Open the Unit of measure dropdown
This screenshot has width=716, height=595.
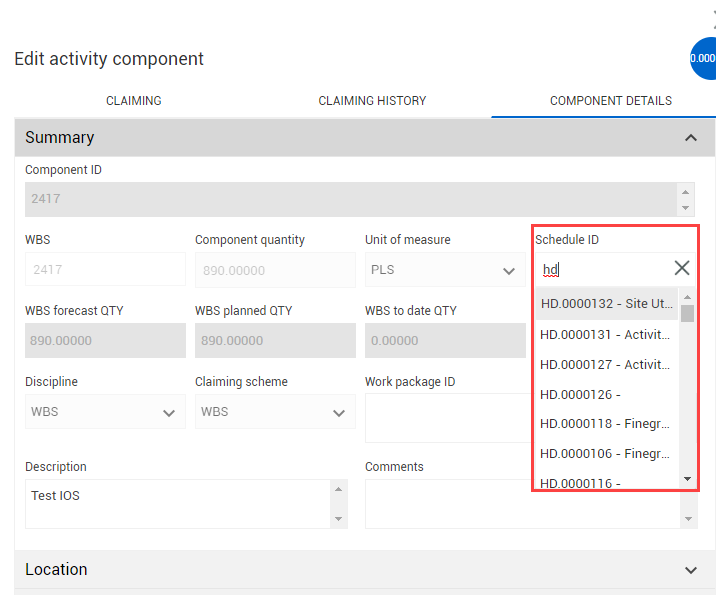444,270
